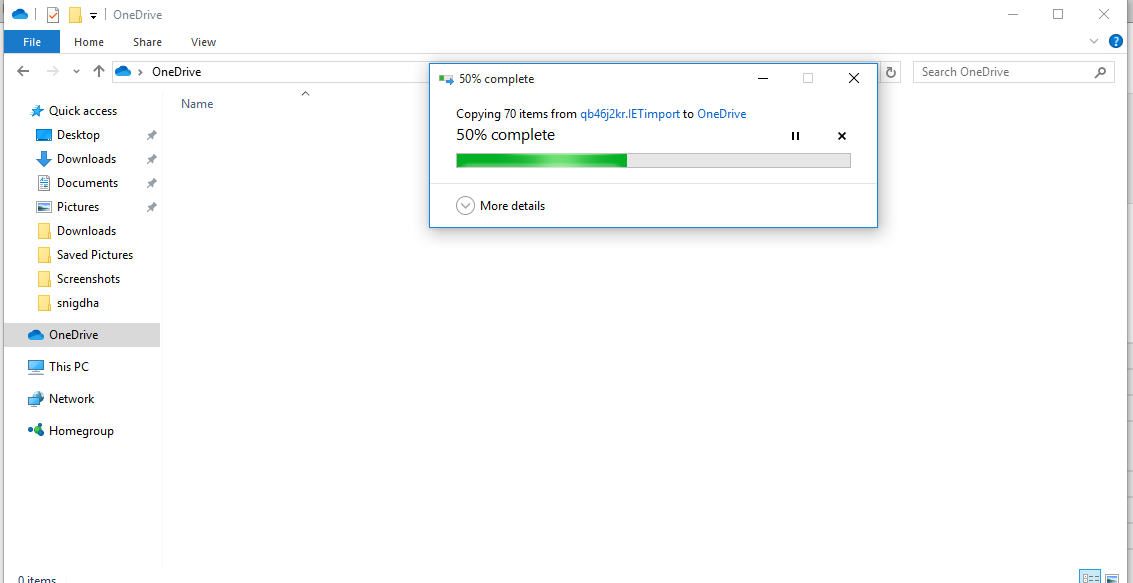Click the pin icon beside Documents
This screenshot has width=1133, height=583.
(x=151, y=183)
